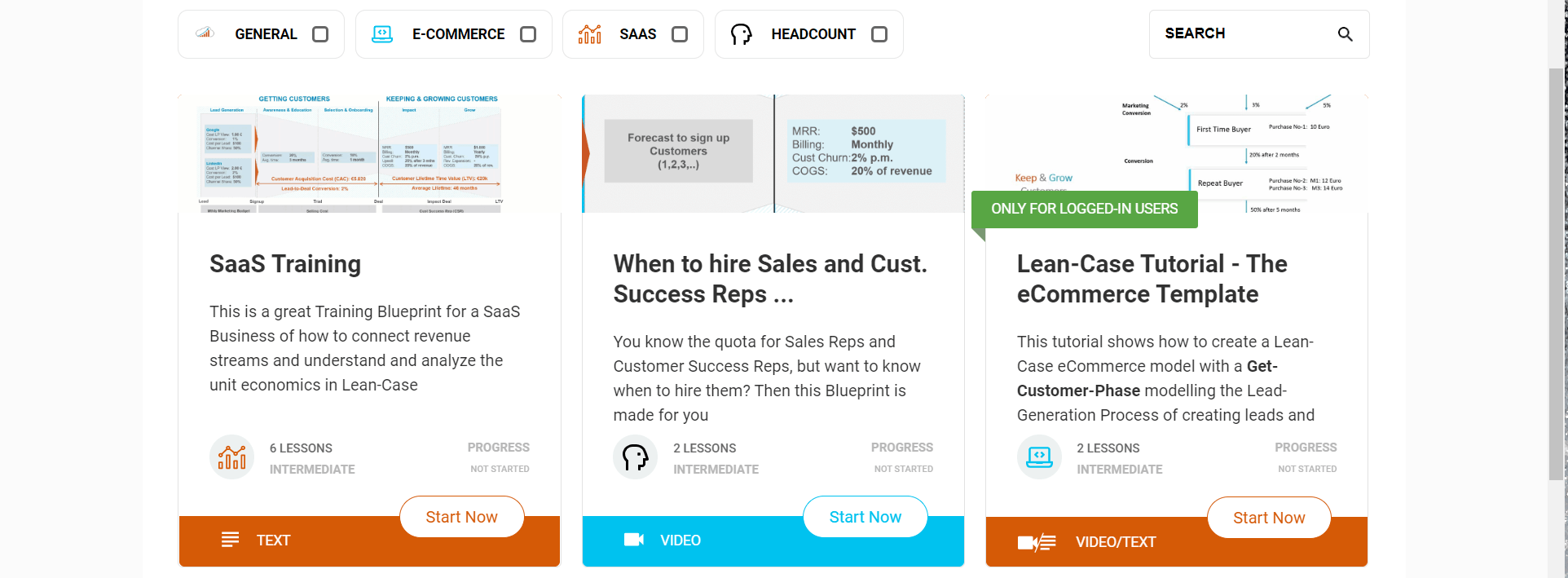Click the search magnifier icon
This screenshot has height=578, width=1568.
[x=1345, y=34]
